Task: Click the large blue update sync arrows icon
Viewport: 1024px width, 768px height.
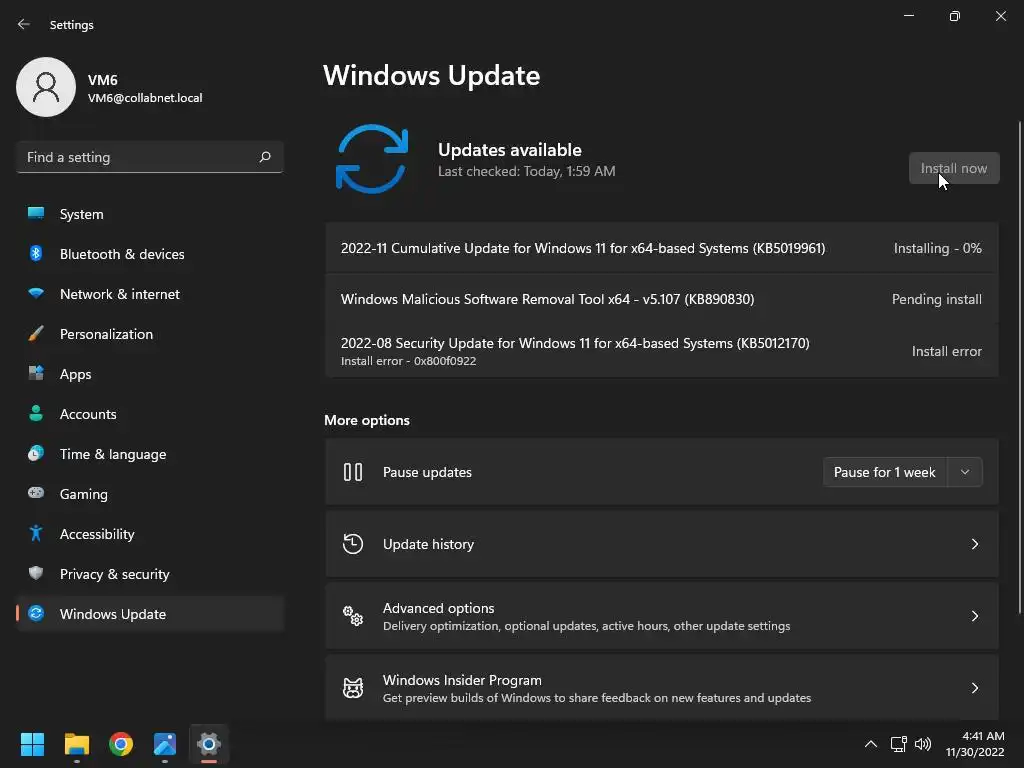Action: point(372,159)
